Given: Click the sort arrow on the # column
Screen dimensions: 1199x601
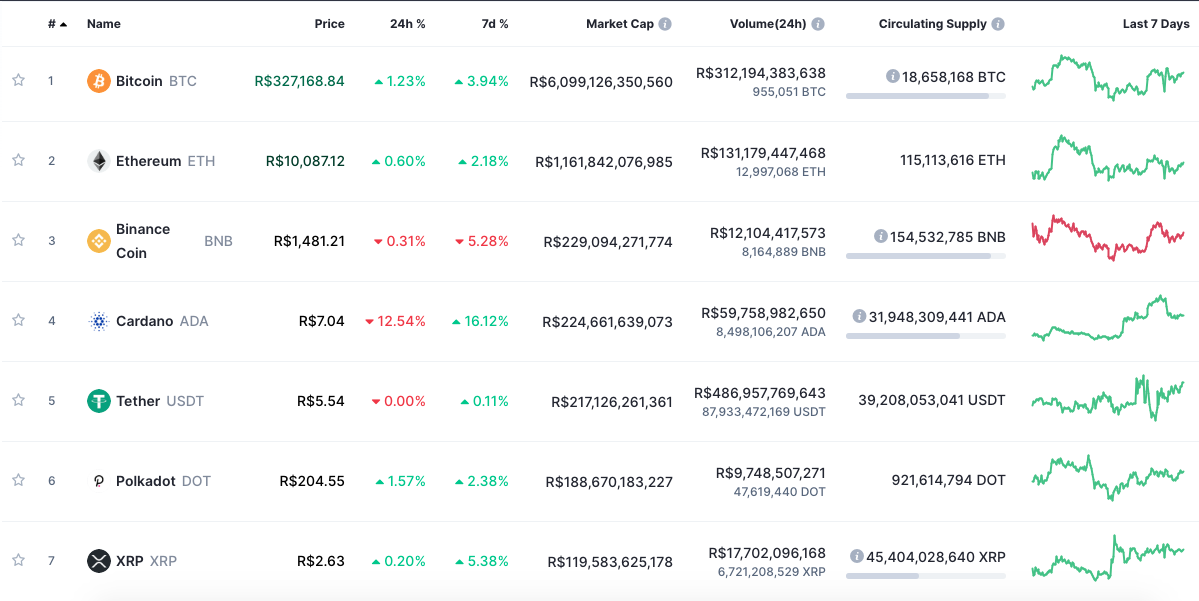Looking at the screenshot, I should click(x=62, y=23).
